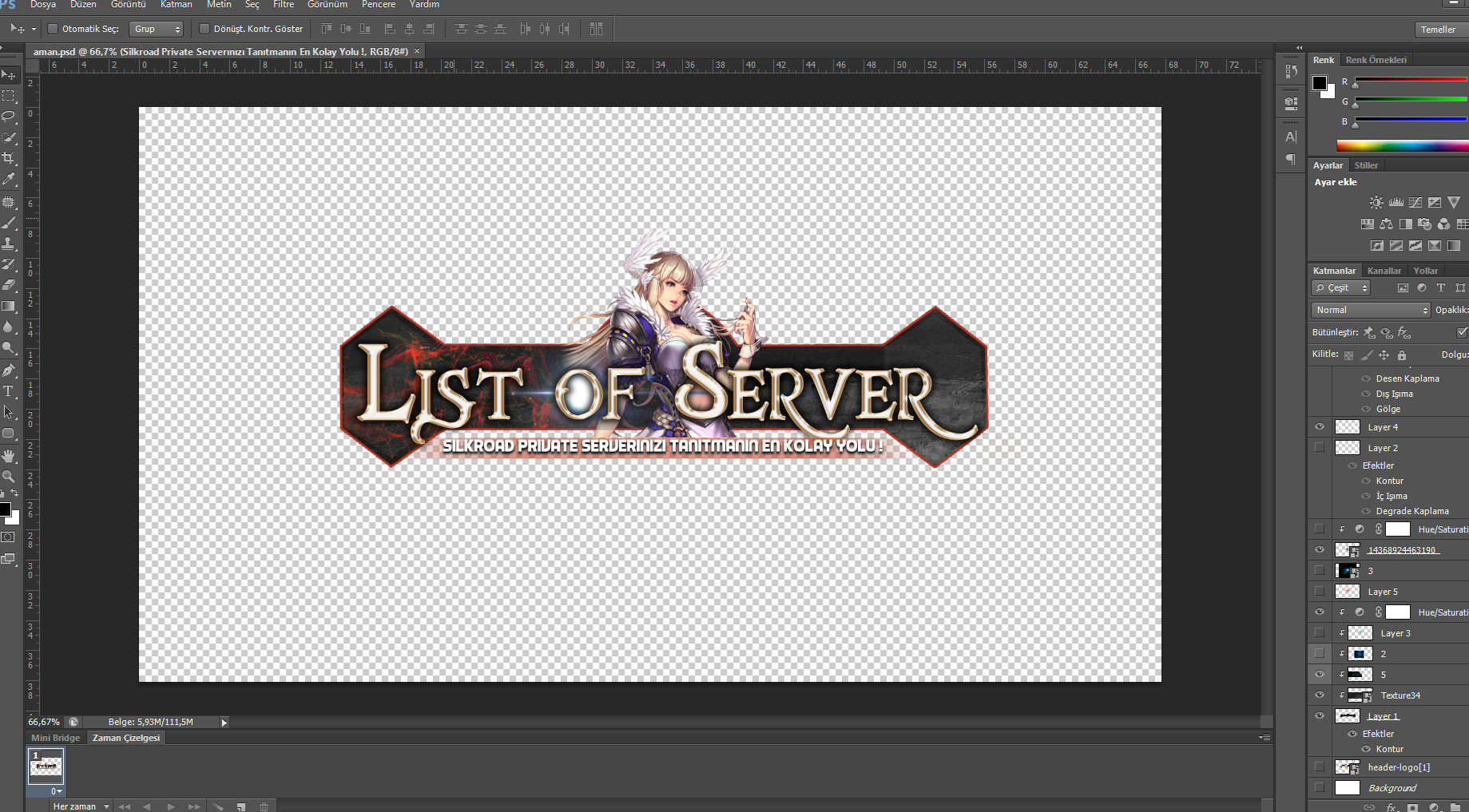
Task: Show layer 3 visibility box
Action: click(1320, 571)
